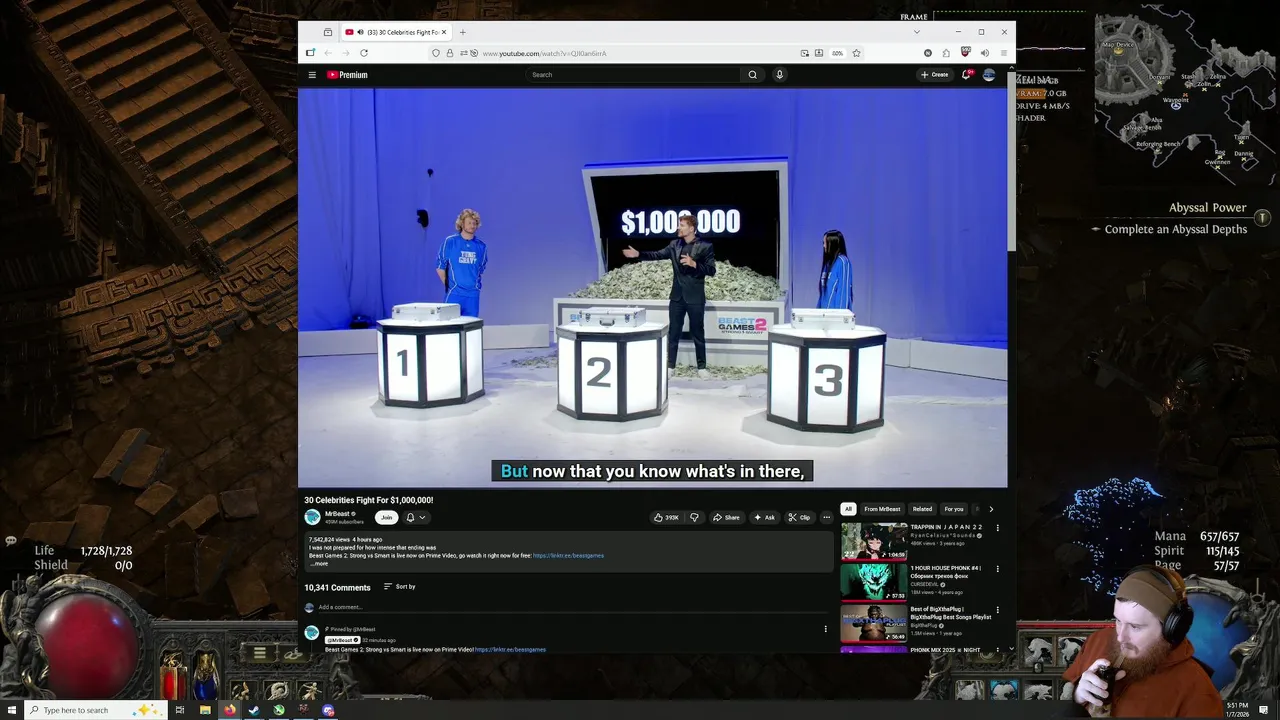The width and height of the screenshot is (1280, 720).
Task: Click the Ask button
Action: 764,517
